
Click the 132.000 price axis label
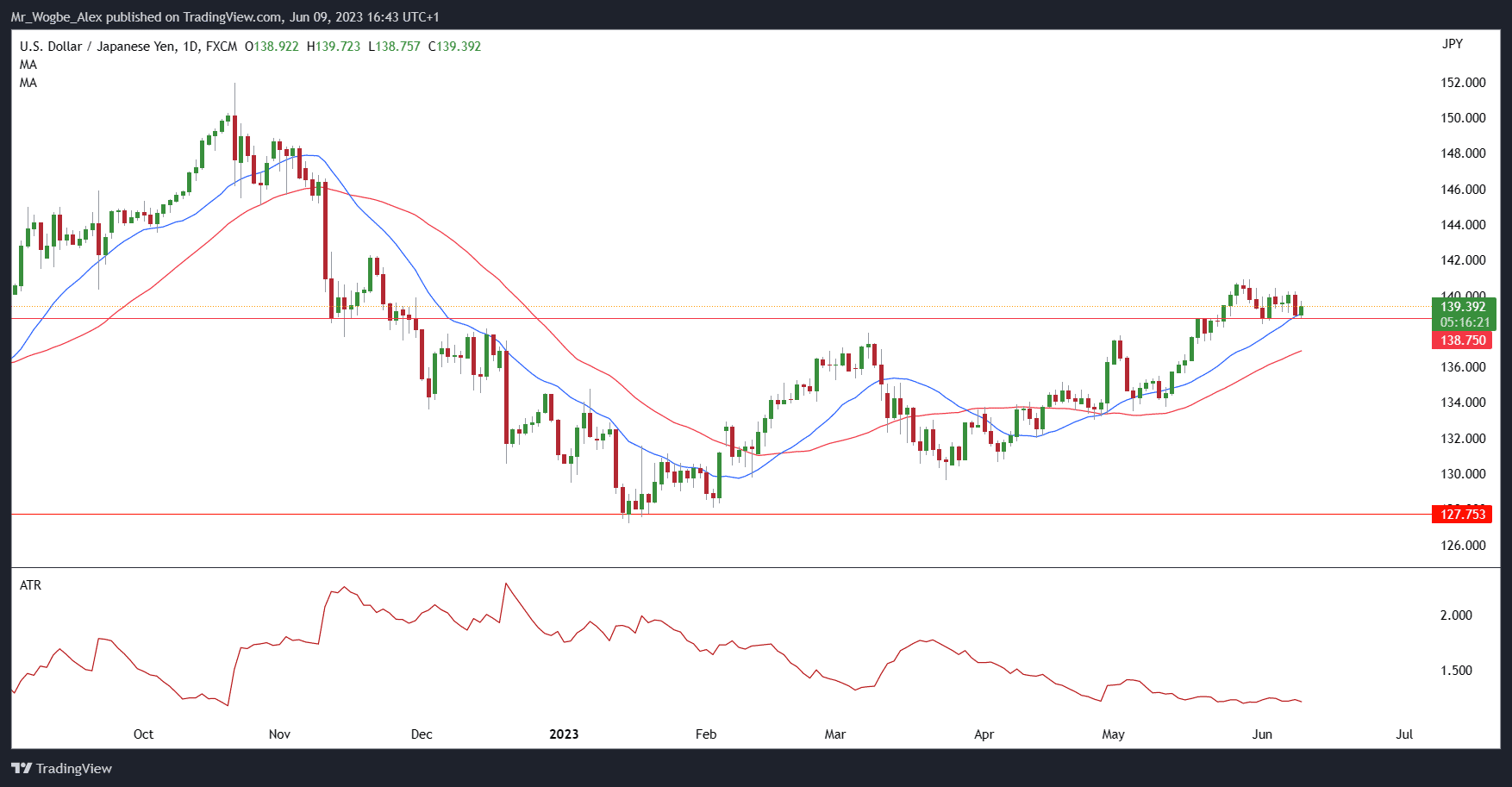[1464, 439]
